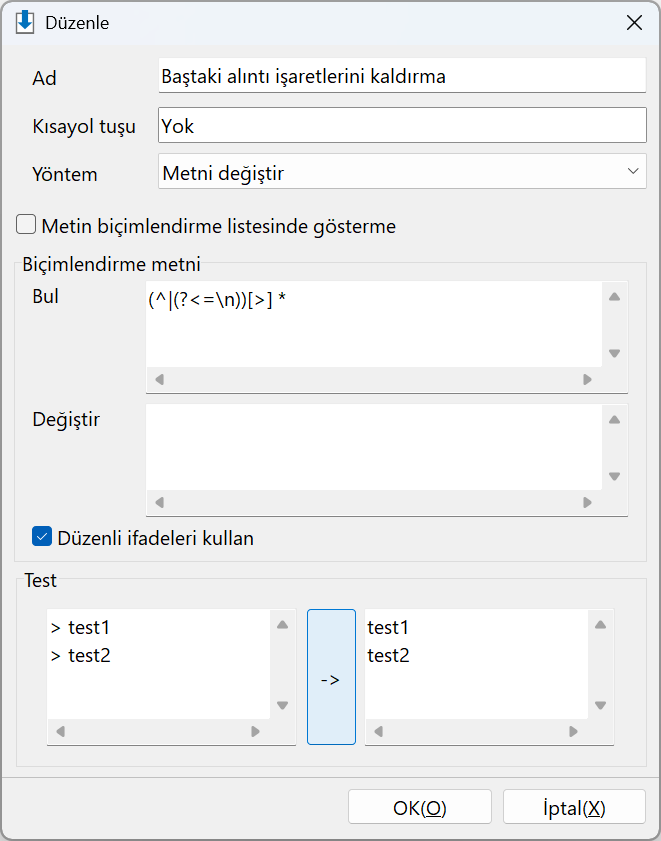Focus the Ad name input field
The width and height of the screenshot is (661, 841).
tap(402, 76)
